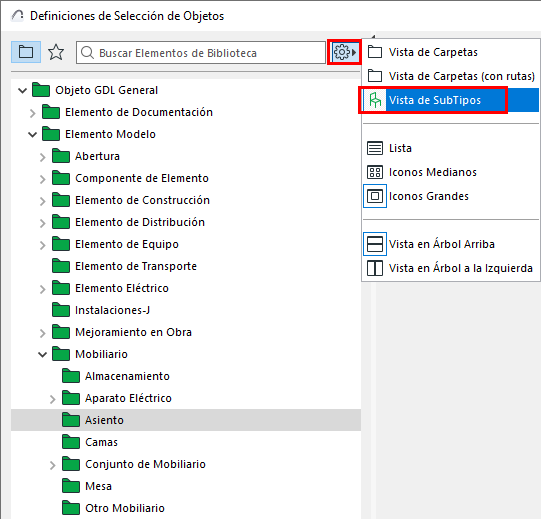The height and width of the screenshot is (519, 541).
Task: Select Elemento de Distribución subtype
Action: pyautogui.click(x=140, y=222)
